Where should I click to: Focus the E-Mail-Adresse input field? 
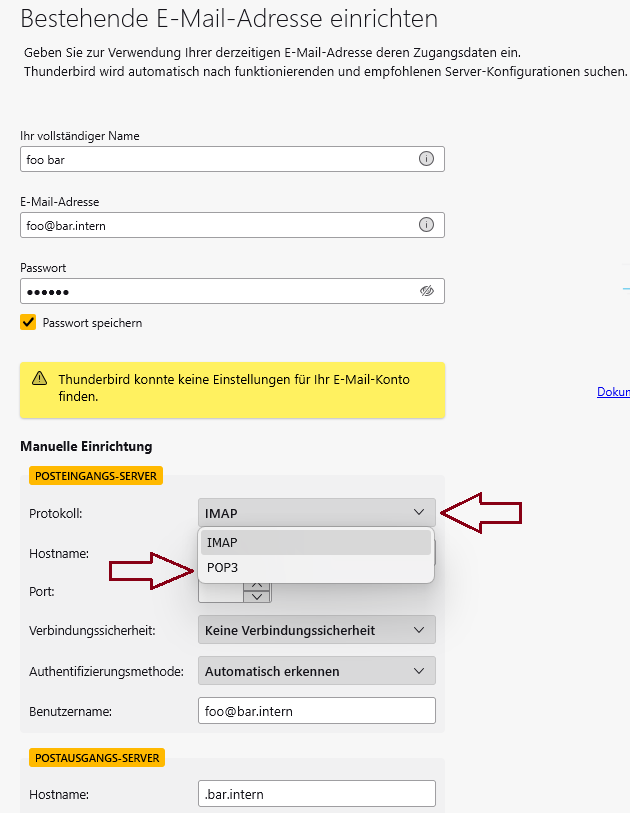click(215, 225)
